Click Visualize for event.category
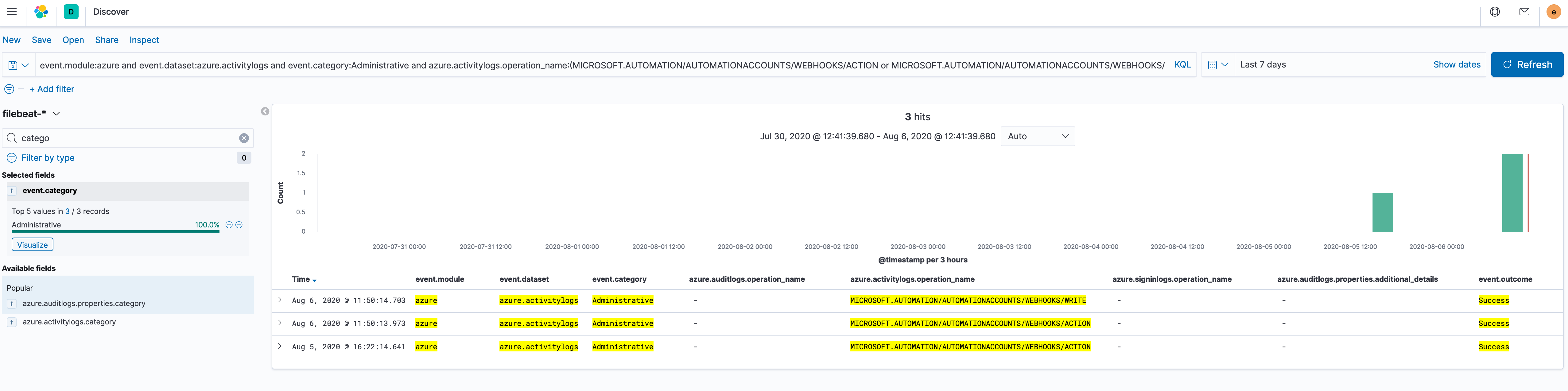This screenshot has width=1568, height=391. click(32, 244)
